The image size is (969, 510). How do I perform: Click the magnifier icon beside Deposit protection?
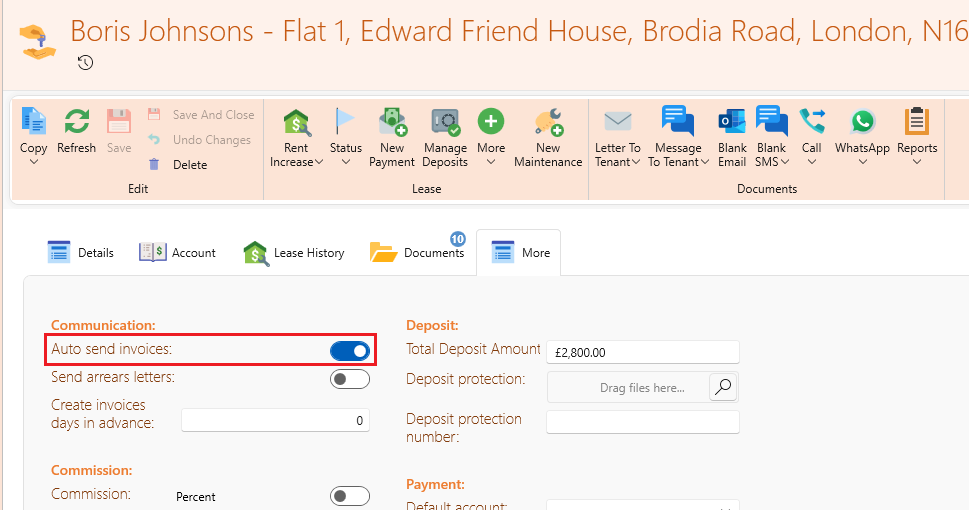722,387
